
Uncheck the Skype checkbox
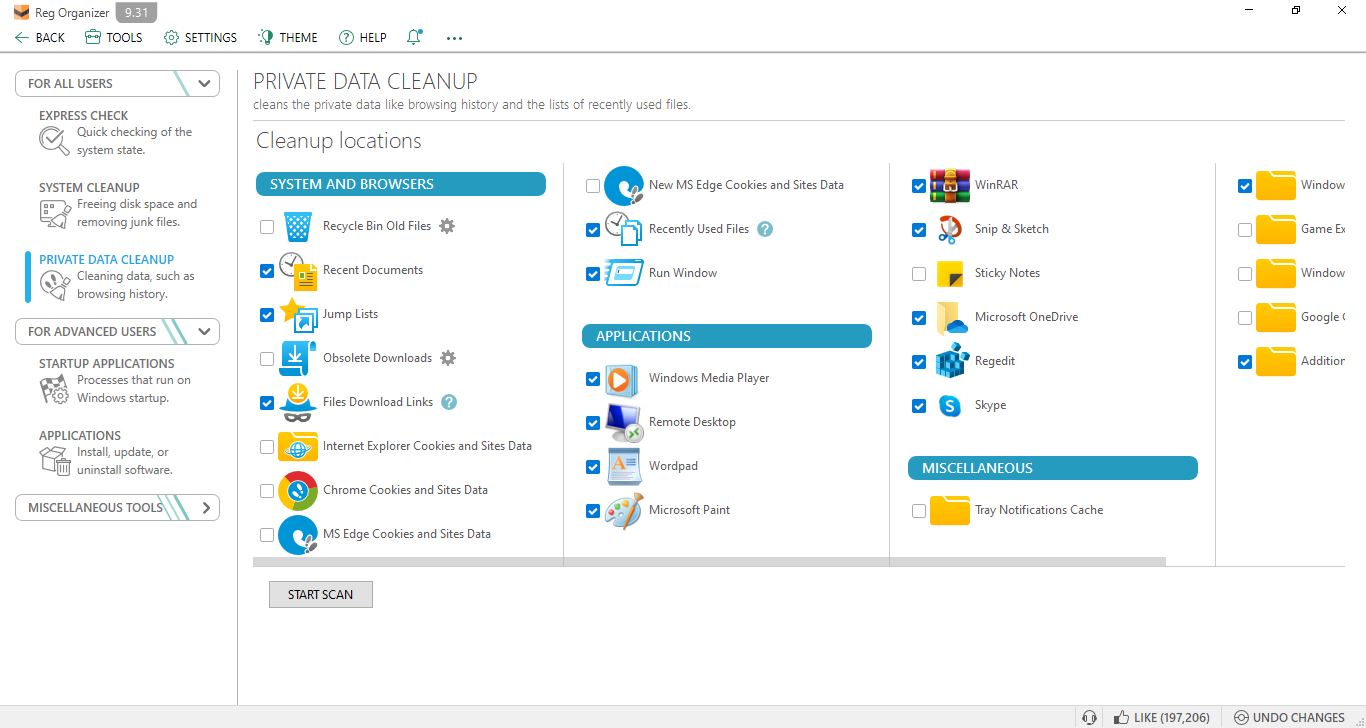[x=919, y=406]
